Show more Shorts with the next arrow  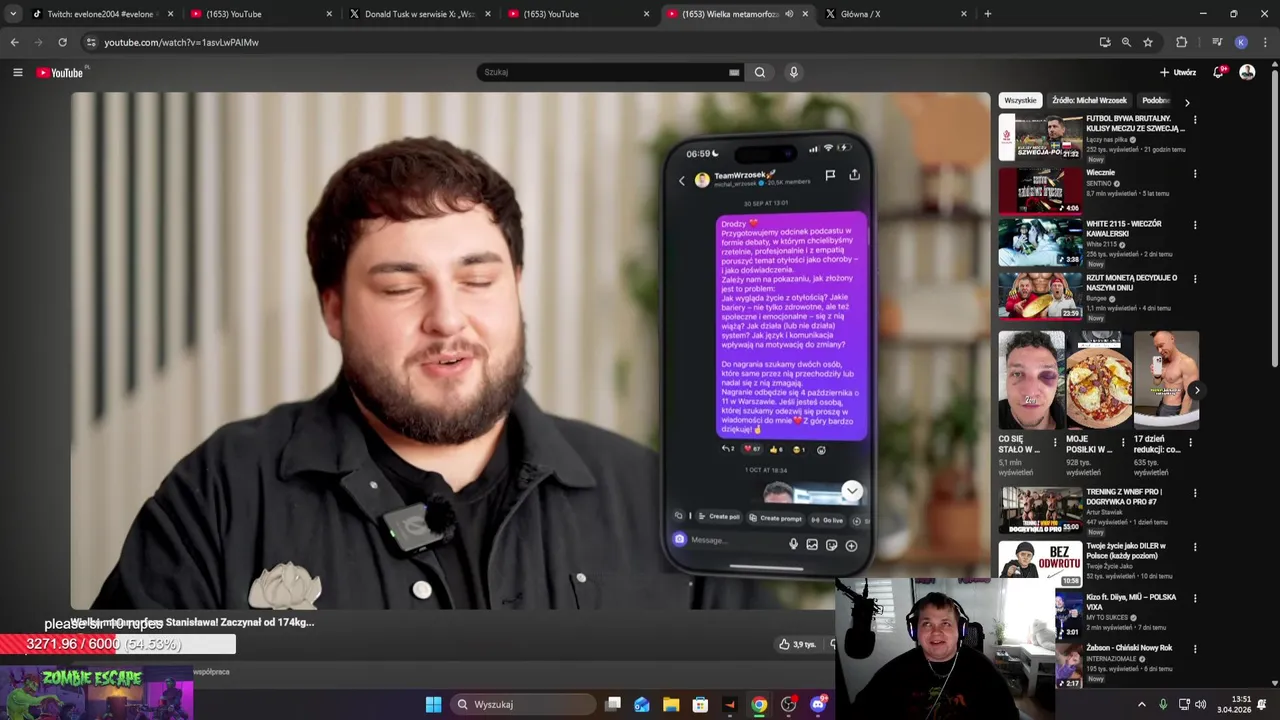coord(1197,391)
